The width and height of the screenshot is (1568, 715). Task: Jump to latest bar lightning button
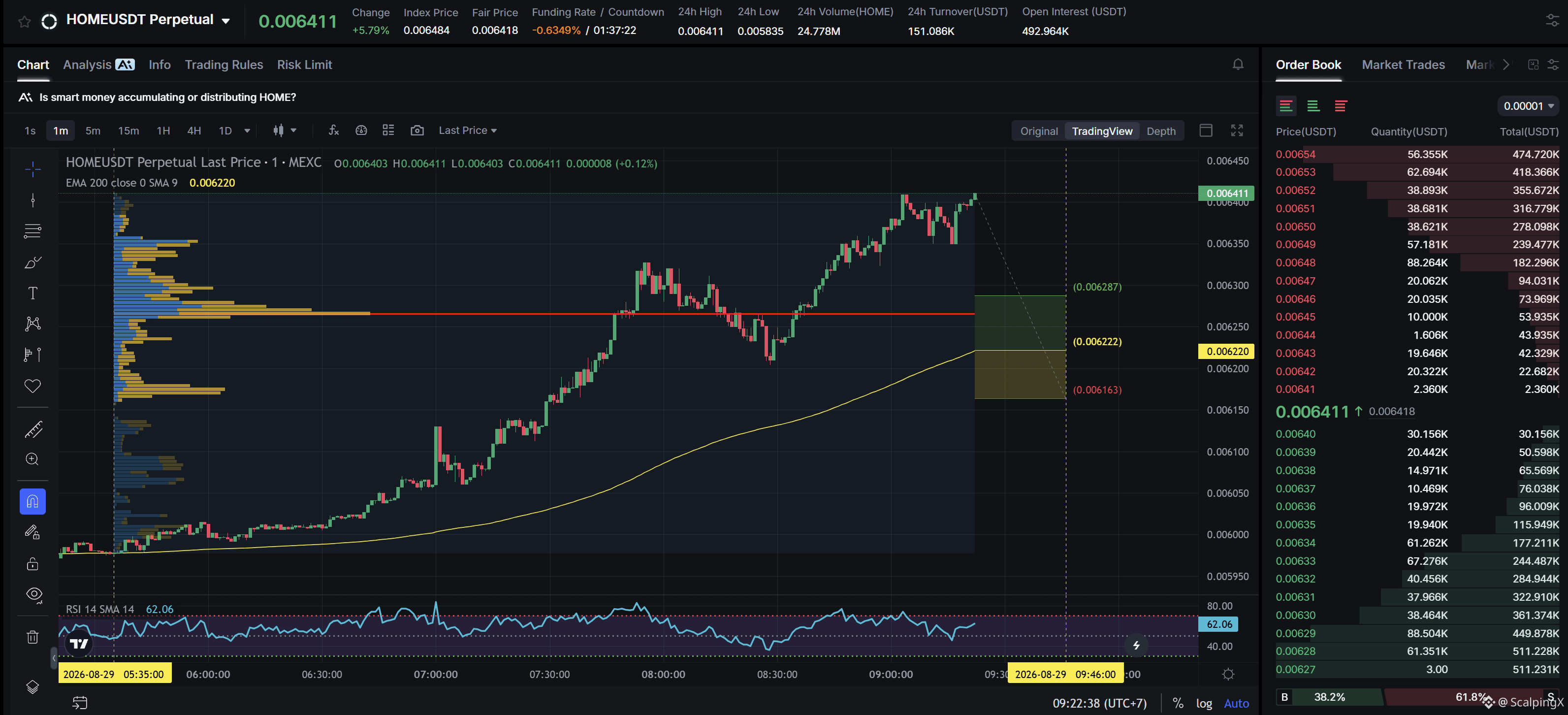coord(1136,646)
